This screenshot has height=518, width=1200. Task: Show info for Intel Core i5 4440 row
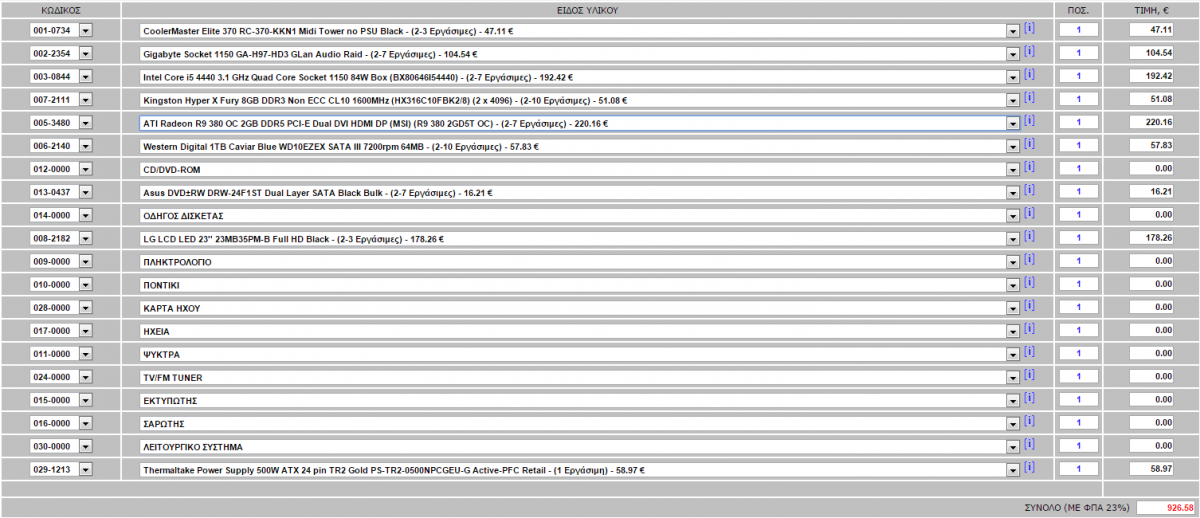[x=1029, y=75]
